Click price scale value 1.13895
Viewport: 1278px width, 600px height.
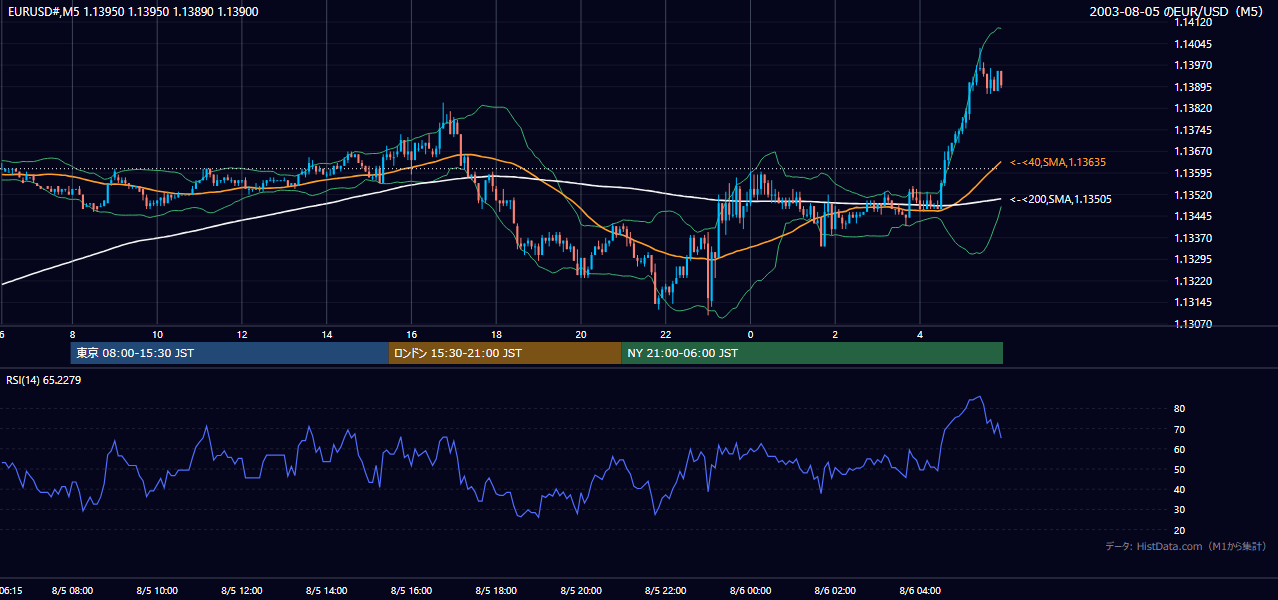point(1194,87)
